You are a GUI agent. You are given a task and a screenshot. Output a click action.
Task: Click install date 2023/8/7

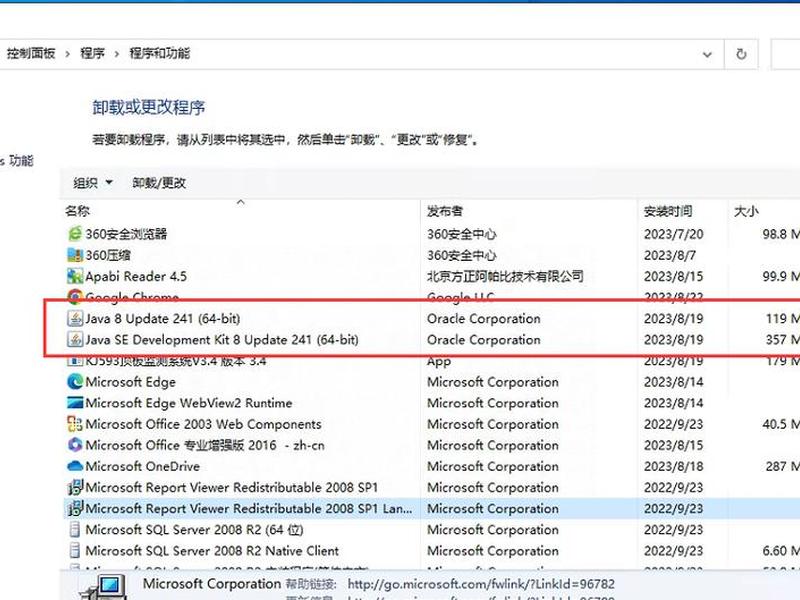(x=669, y=255)
